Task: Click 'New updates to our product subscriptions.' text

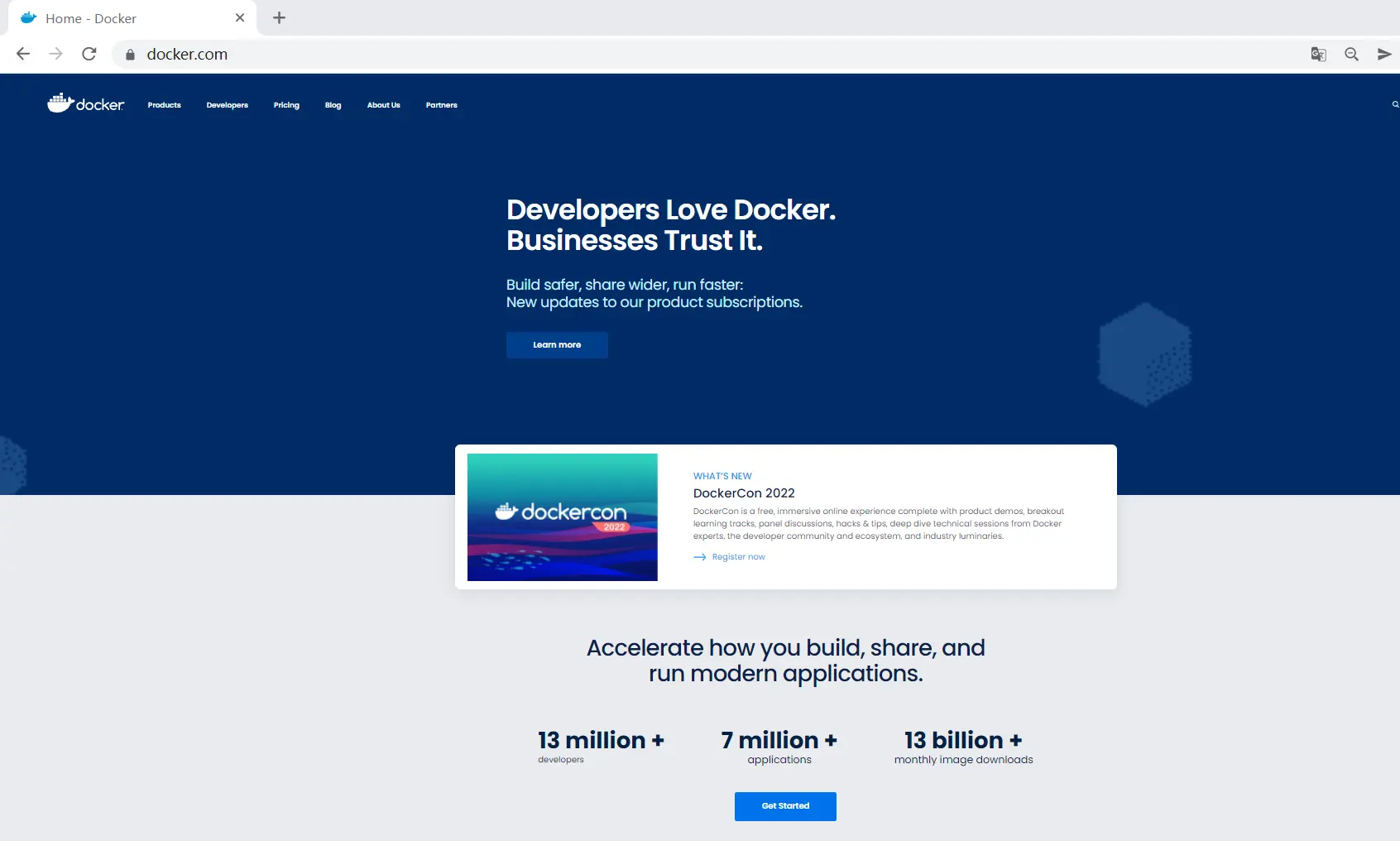Action: (654, 302)
